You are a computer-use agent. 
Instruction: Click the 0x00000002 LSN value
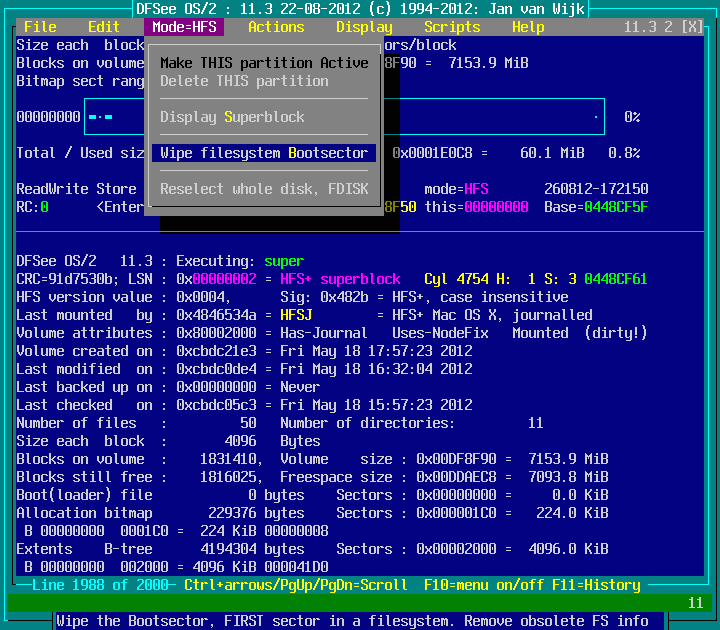[x=228, y=279]
